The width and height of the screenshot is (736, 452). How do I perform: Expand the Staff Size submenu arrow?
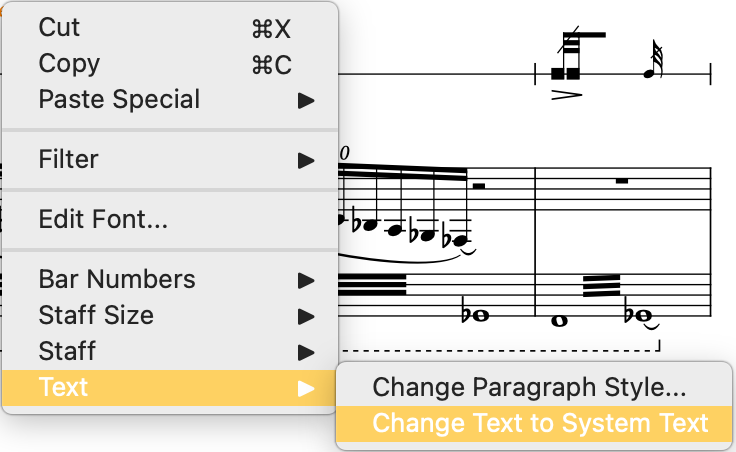click(x=306, y=317)
